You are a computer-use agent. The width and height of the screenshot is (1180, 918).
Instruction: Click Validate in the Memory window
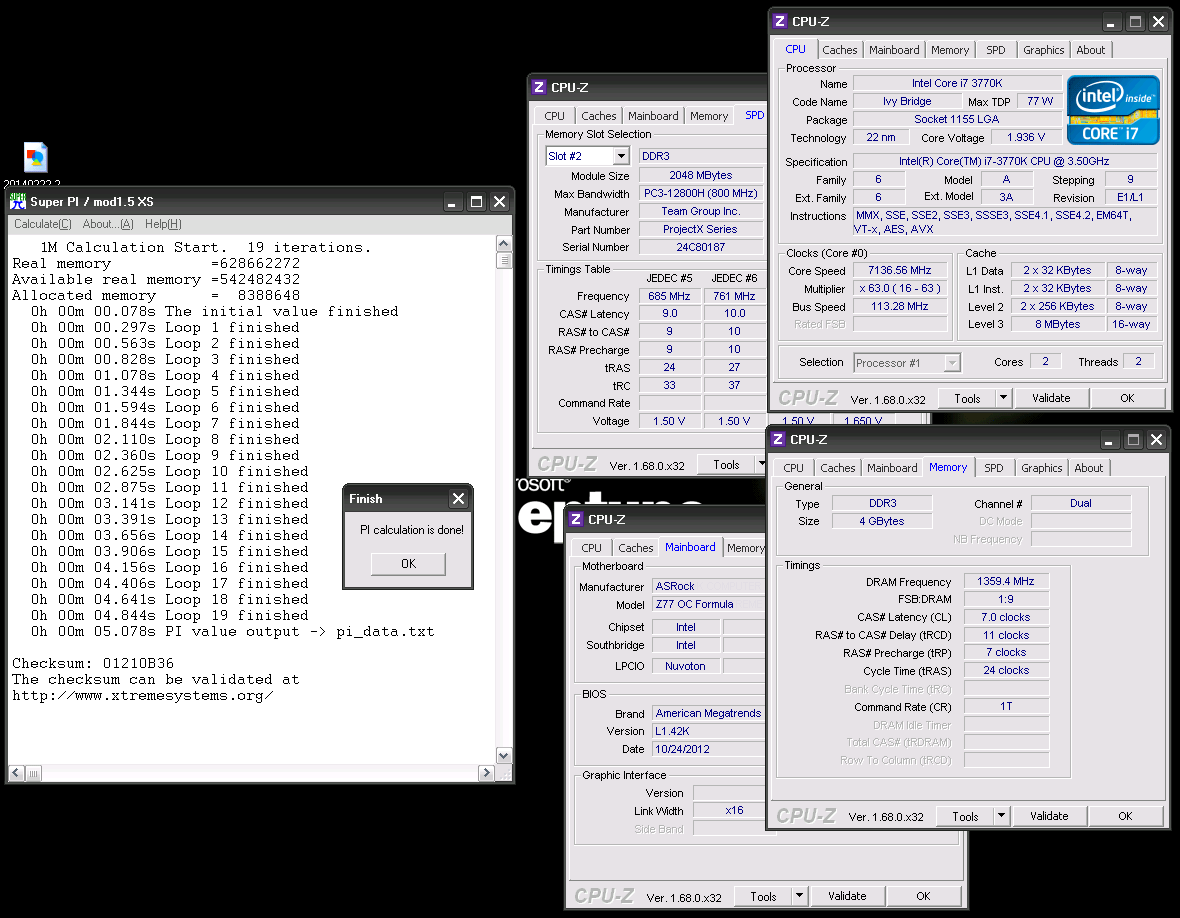[x=1048, y=816]
